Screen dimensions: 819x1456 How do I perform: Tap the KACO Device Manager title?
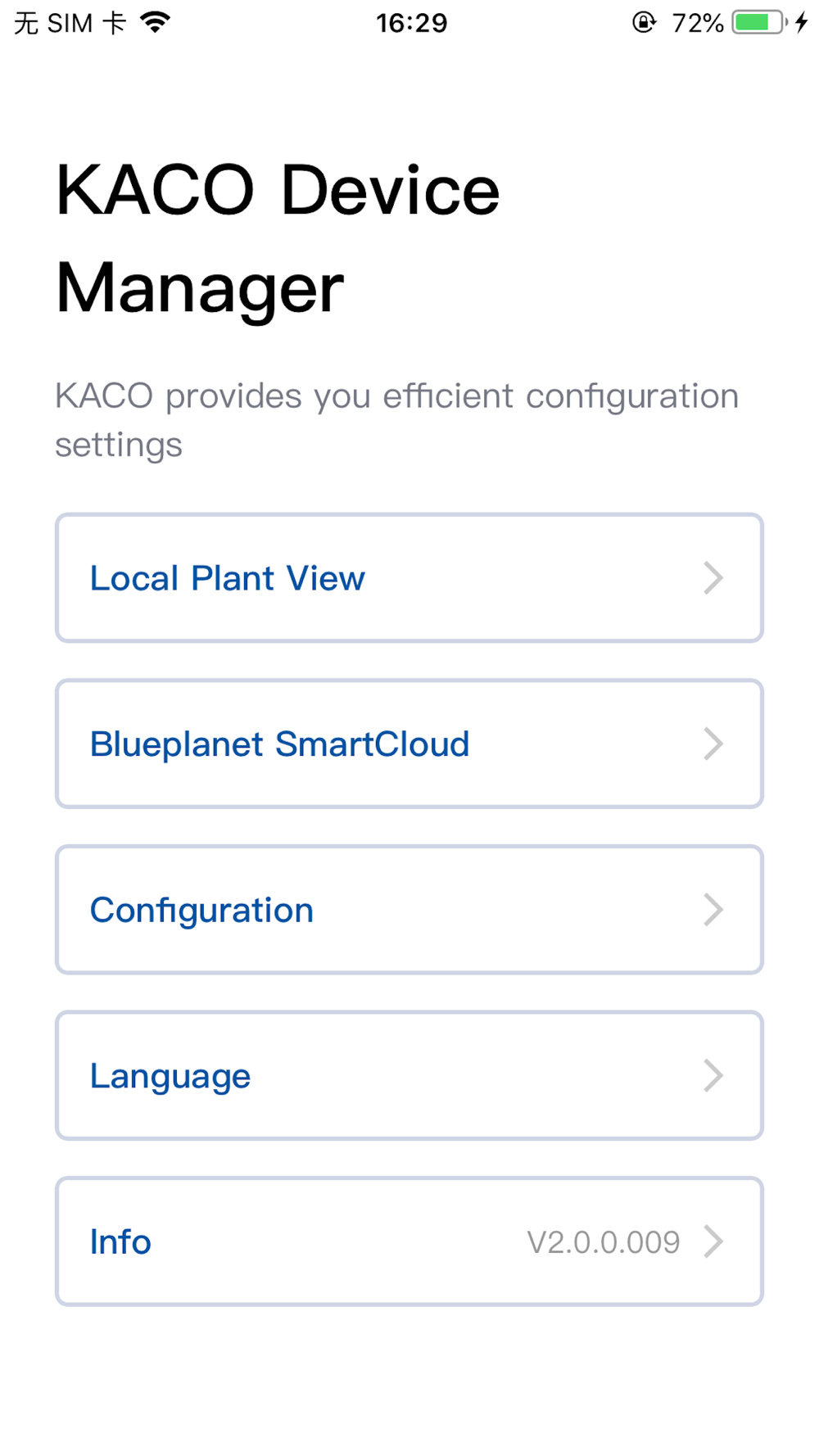coord(278,237)
